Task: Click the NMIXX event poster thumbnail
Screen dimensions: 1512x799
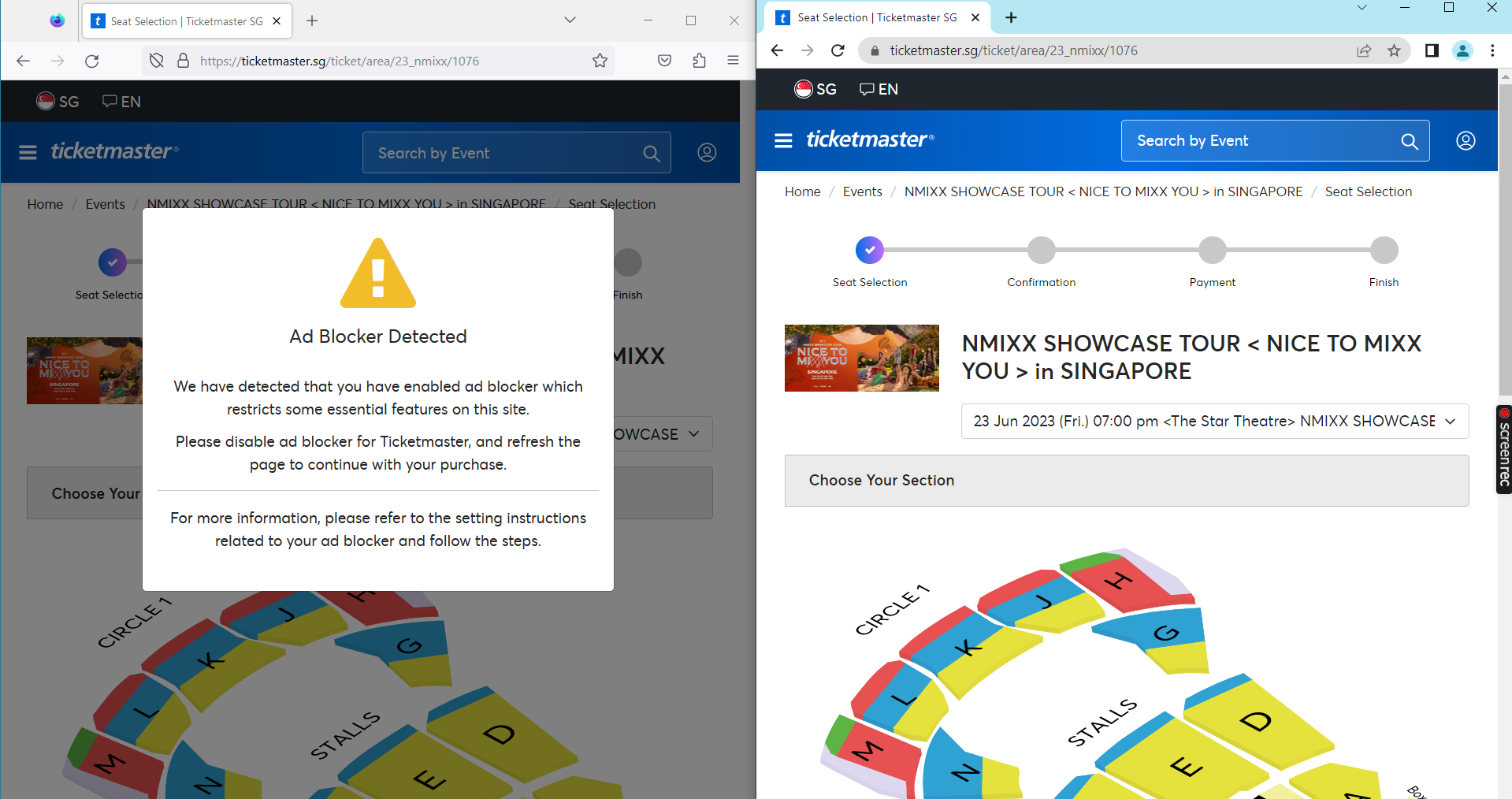Action: [x=861, y=358]
